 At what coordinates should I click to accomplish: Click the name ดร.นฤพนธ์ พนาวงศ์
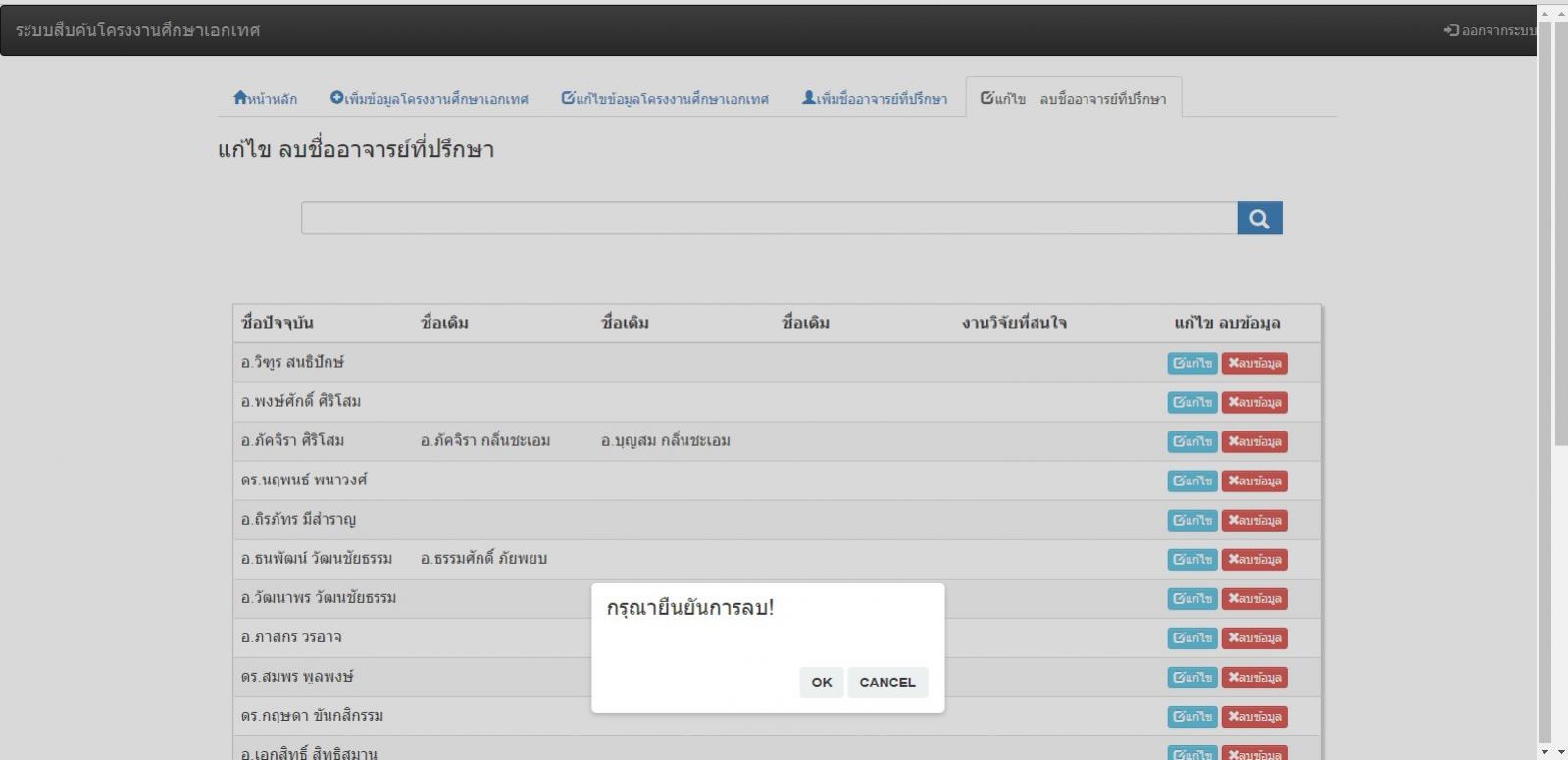(x=304, y=480)
